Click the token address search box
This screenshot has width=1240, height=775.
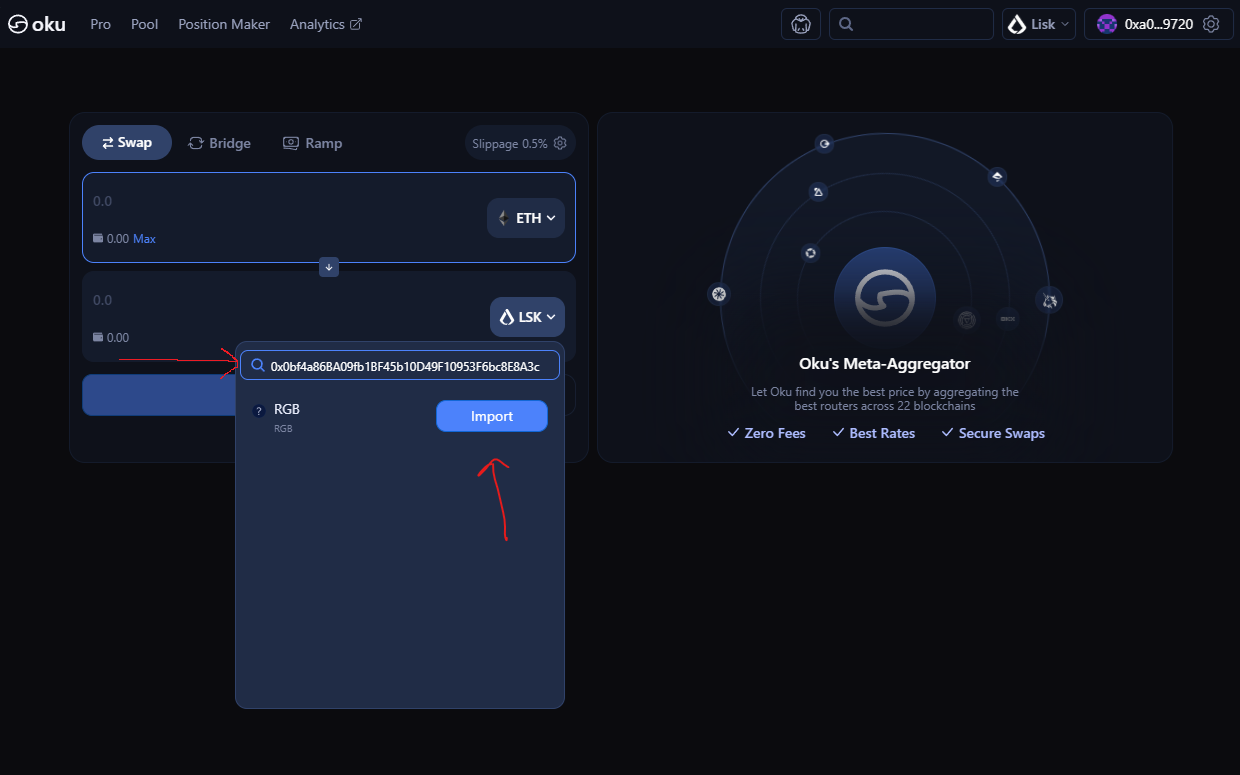400,365
